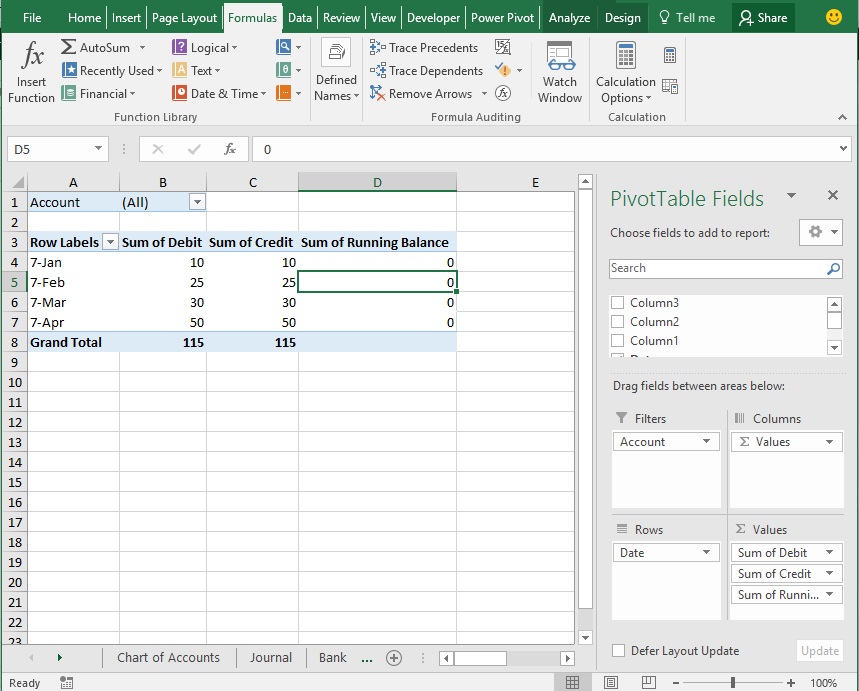Open Date & Time functions
Image resolution: width=859 pixels, height=691 pixels.
click(x=219, y=94)
